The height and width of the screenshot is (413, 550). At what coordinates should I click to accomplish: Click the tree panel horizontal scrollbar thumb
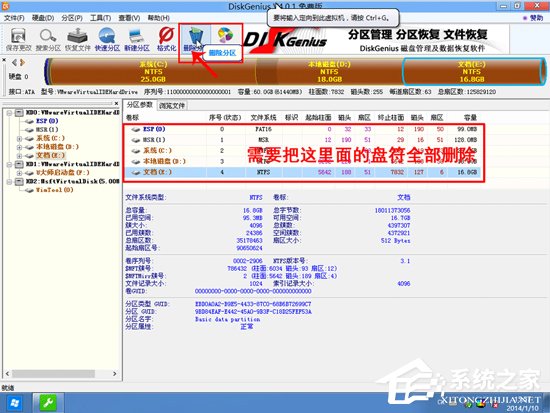pyautogui.click(x=53, y=374)
